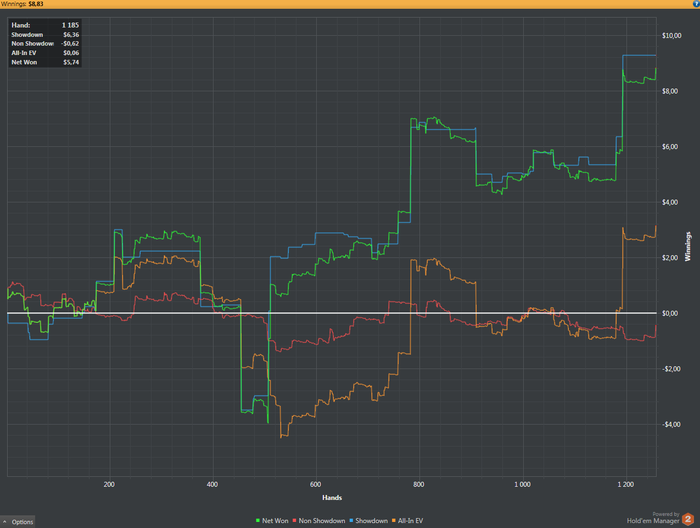700x528 pixels.
Task: Click the $6,00 y-axis label
Action: [x=670, y=147]
